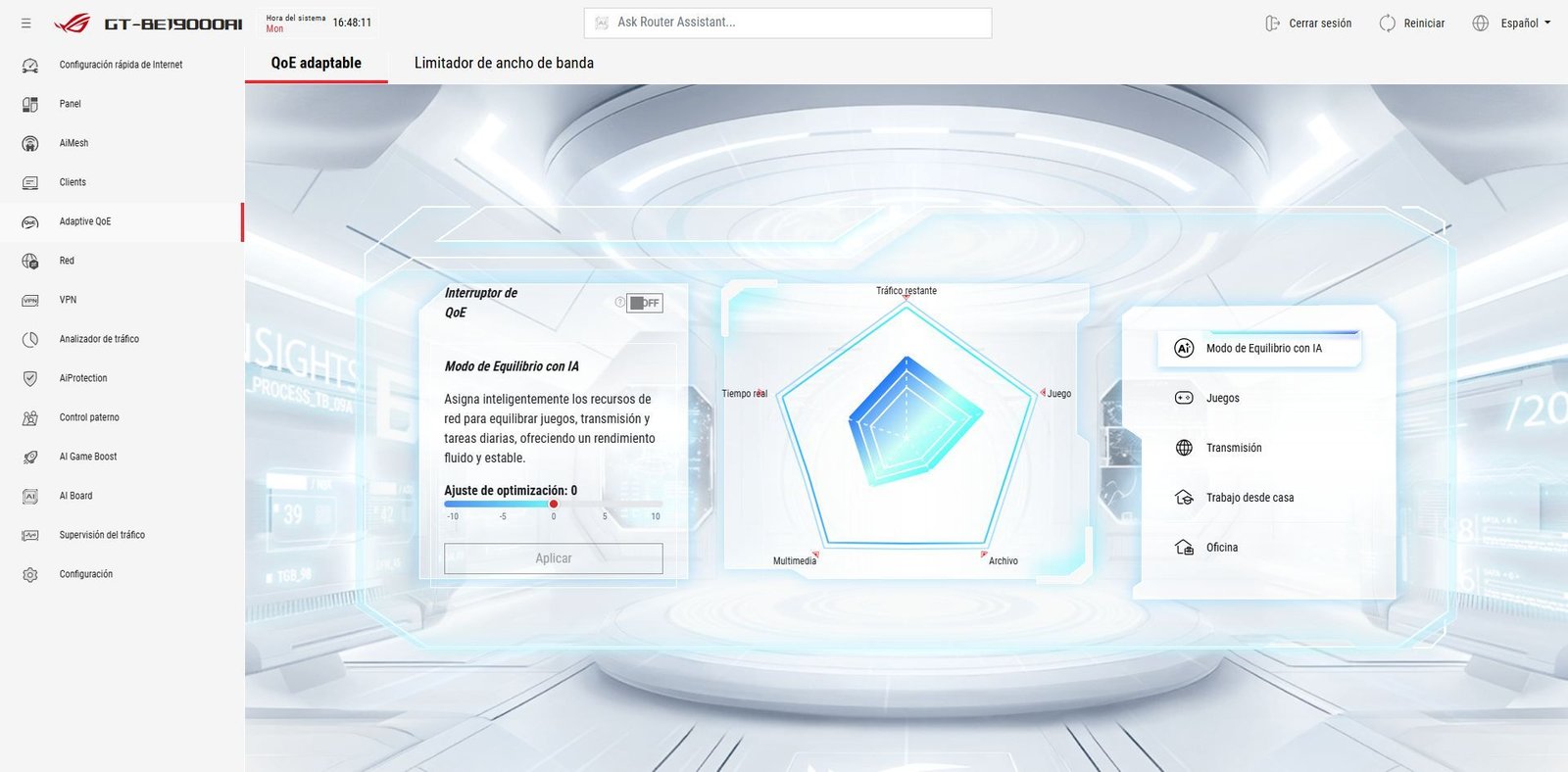The width and height of the screenshot is (1568, 772).
Task: Open the Analizador de tráfico icon
Action: 30,339
